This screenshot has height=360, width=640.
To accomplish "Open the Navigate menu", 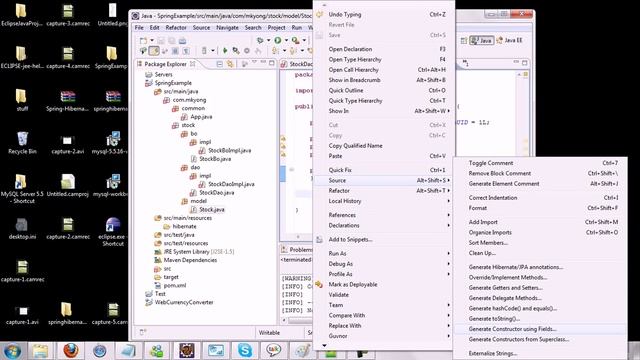I will click(227, 27).
